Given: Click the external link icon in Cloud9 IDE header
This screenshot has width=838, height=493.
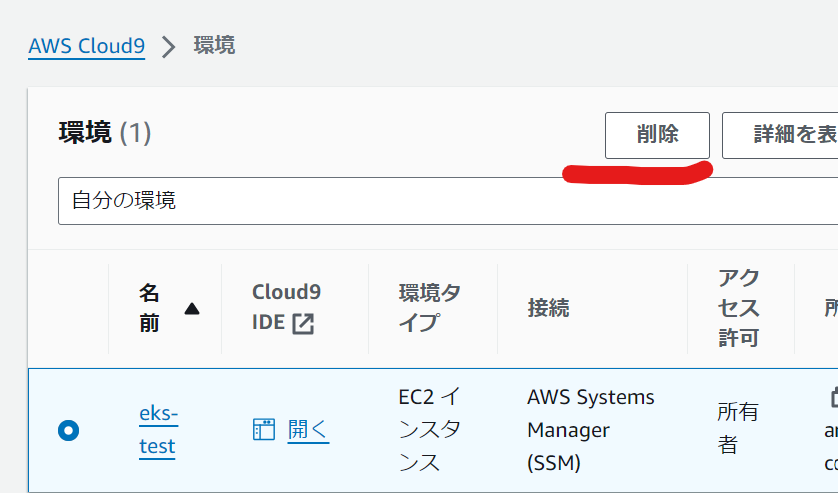Looking at the screenshot, I should (303, 323).
